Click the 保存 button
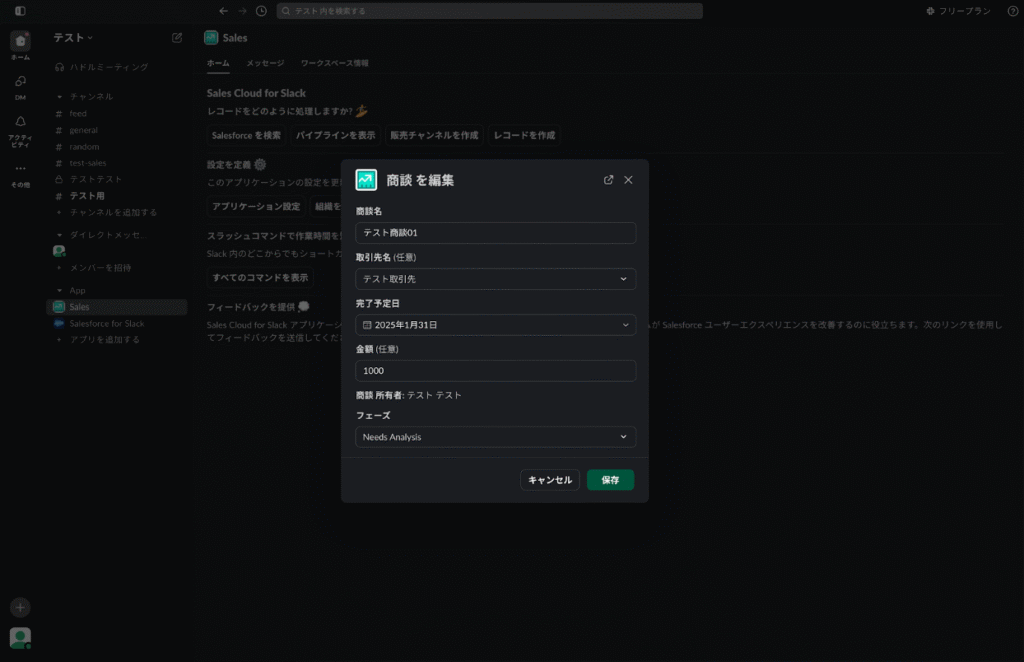 [610, 480]
